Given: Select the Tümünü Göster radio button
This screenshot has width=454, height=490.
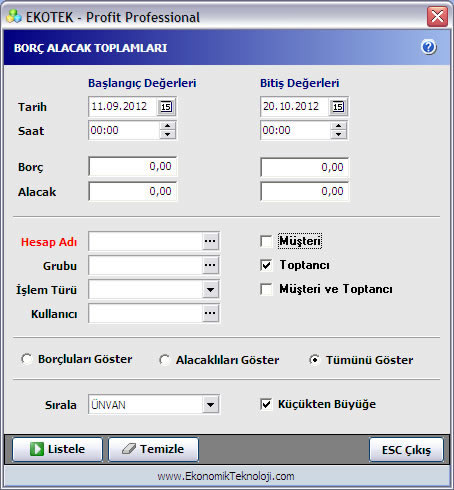Looking at the screenshot, I should (x=314, y=360).
